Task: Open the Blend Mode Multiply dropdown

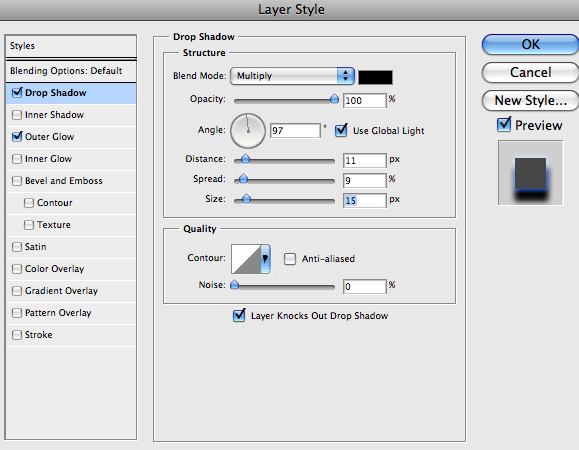Action: (x=292, y=76)
